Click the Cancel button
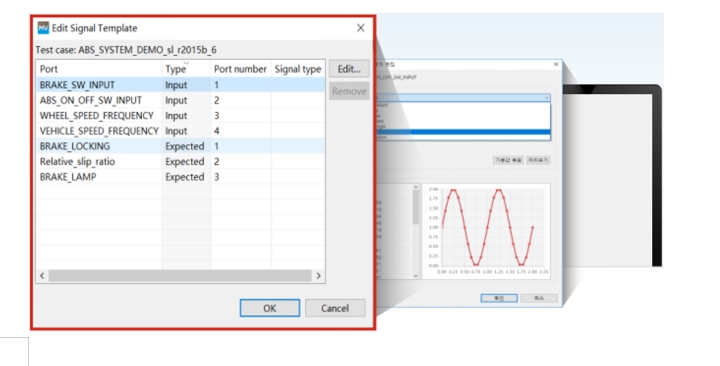This screenshot has height=366, width=720. tap(335, 308)
